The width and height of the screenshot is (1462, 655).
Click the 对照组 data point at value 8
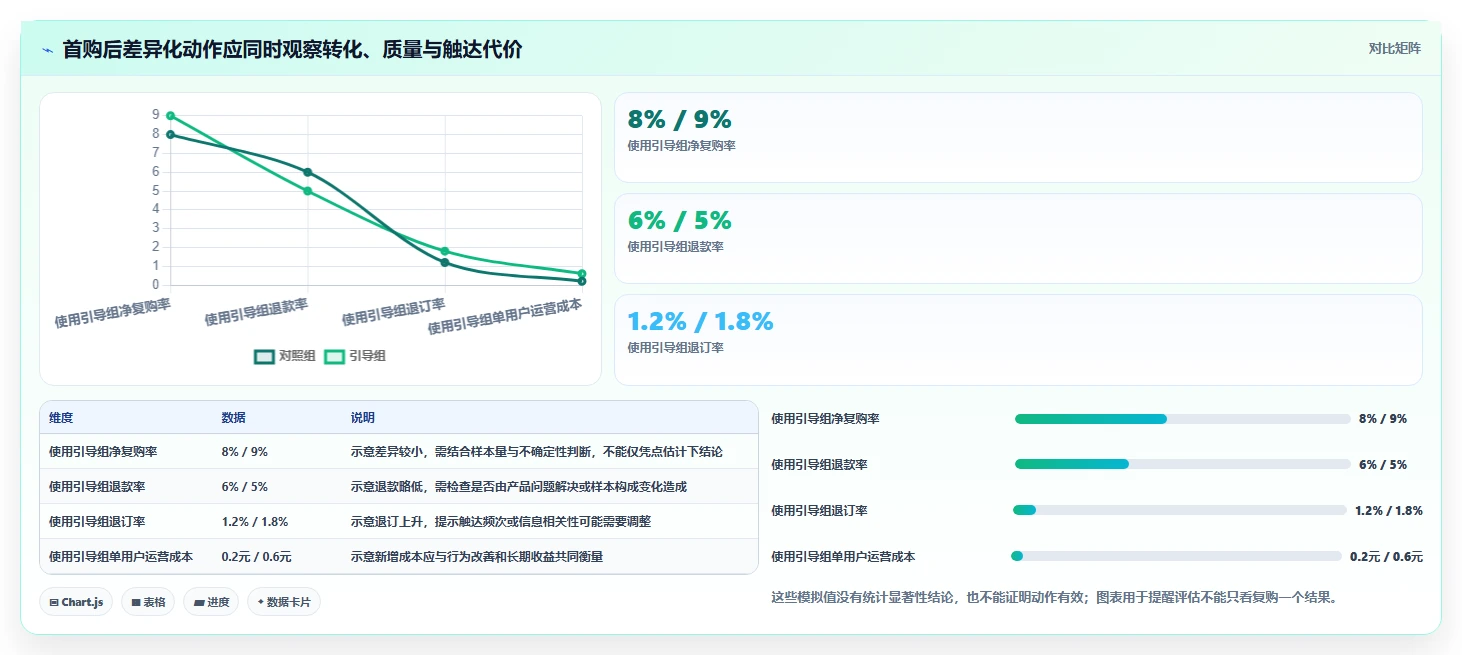(x=171, y=134)
